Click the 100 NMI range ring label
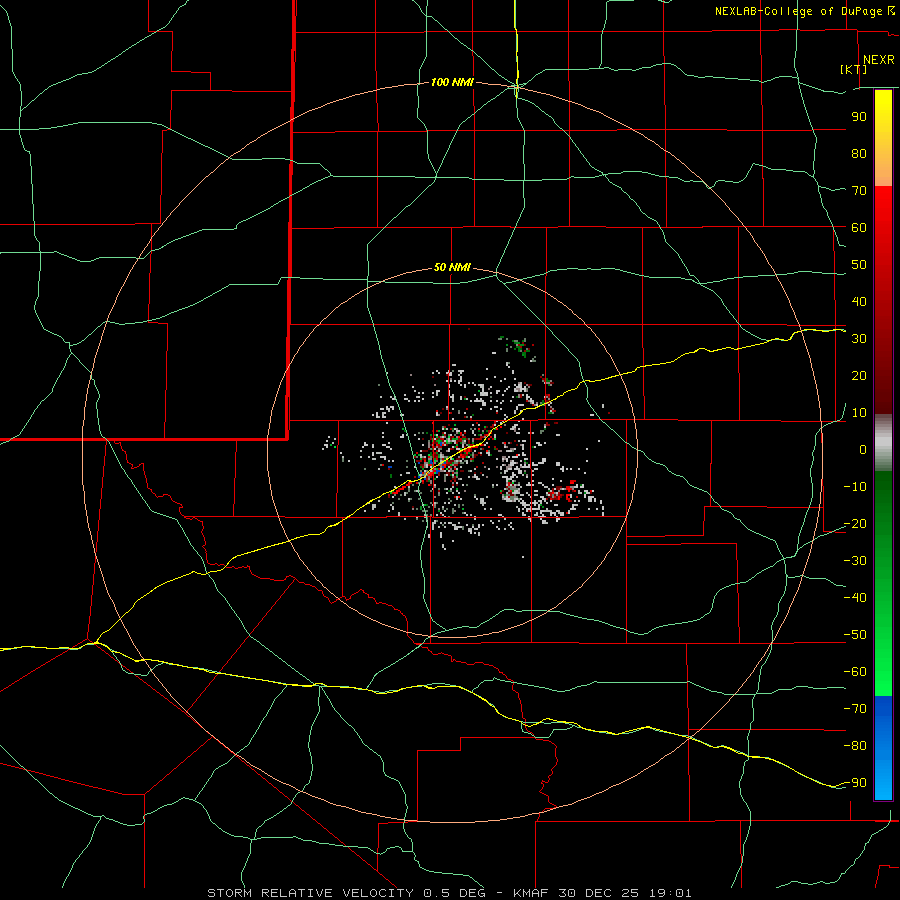The height and width of the screenshot is (900, 900). tap(452, 83)
